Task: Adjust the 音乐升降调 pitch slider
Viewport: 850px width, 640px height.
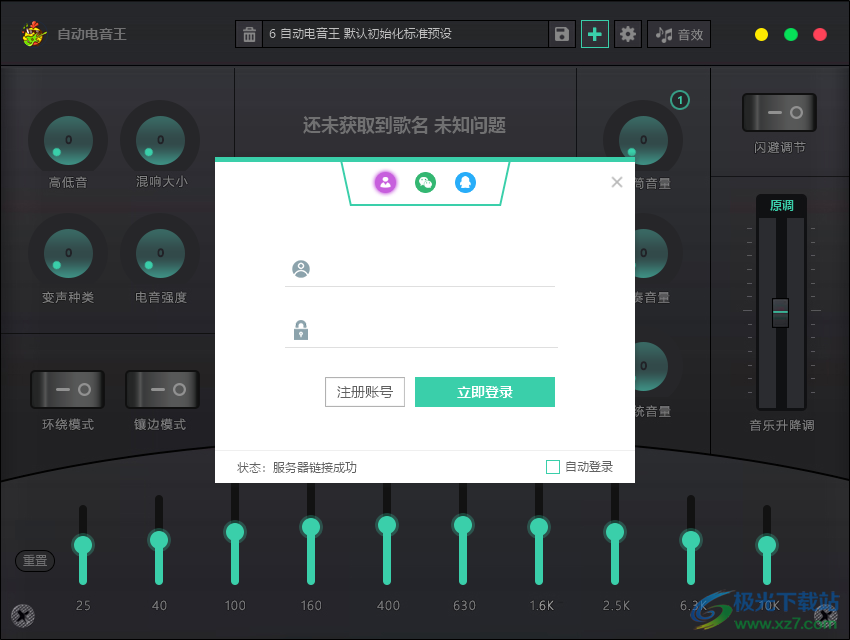Action: click(x=780, y=312)
